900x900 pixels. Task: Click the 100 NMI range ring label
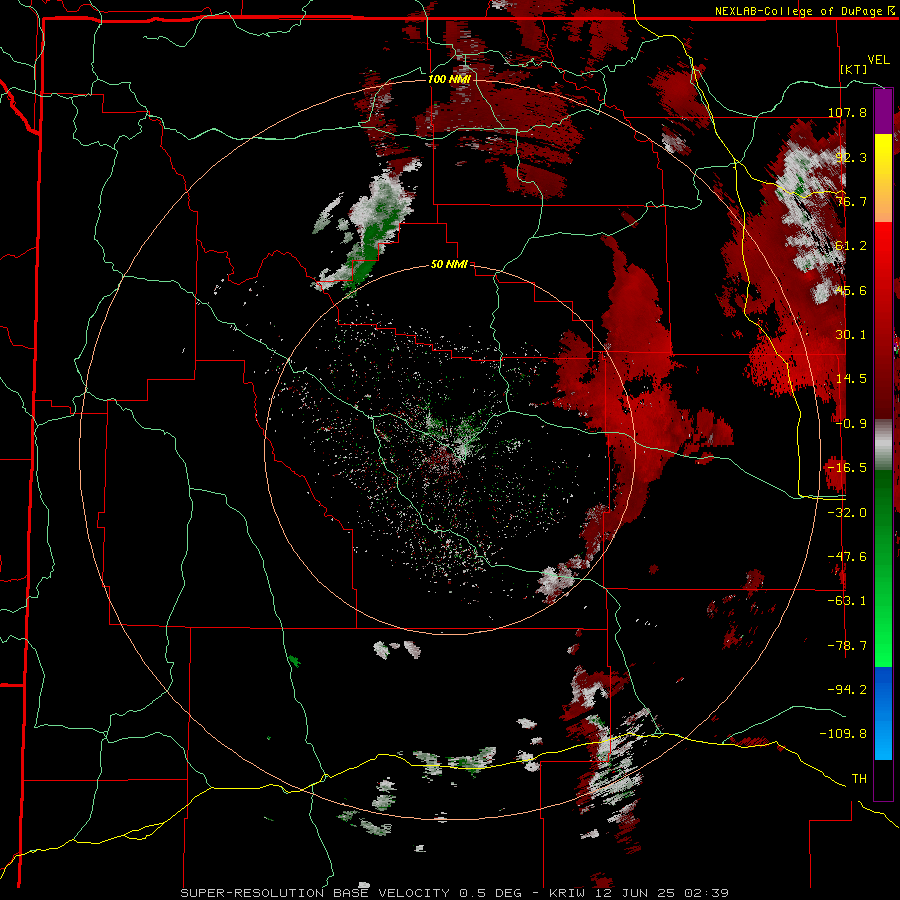[x=449, y=79]
